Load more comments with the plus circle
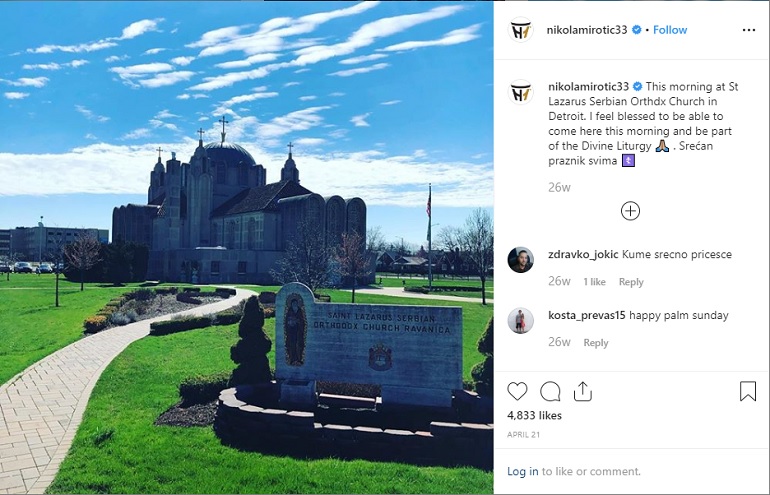Image resolution: width=770 pixels, height=495 pixels. point(630,211)
